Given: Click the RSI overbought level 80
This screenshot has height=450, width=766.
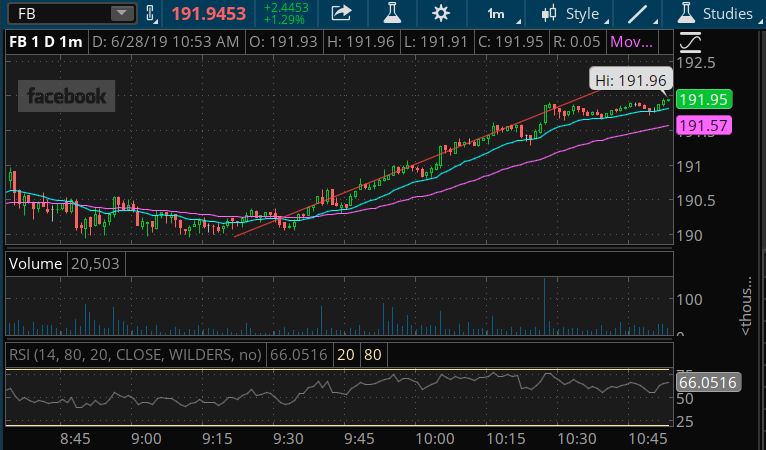Looking at the screenshot, I should click(x=372, y=354).
